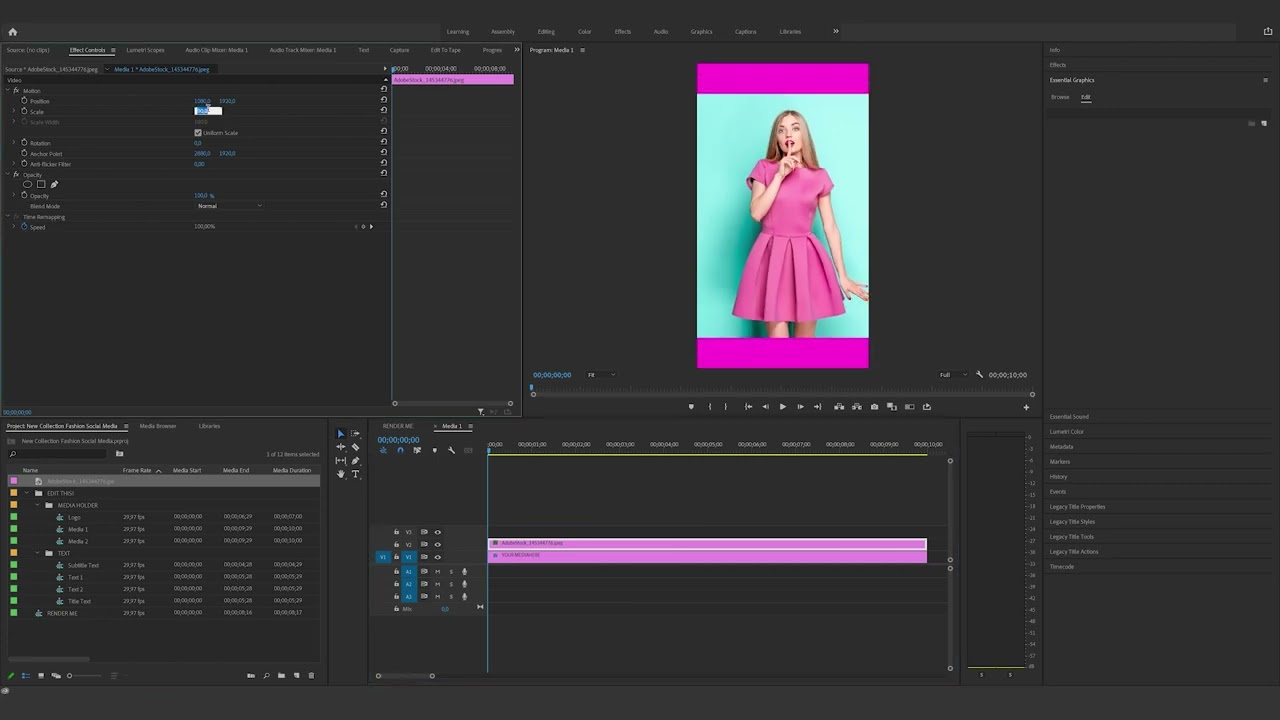
Task: Select the Slip tool
Action: pos(340,461)
